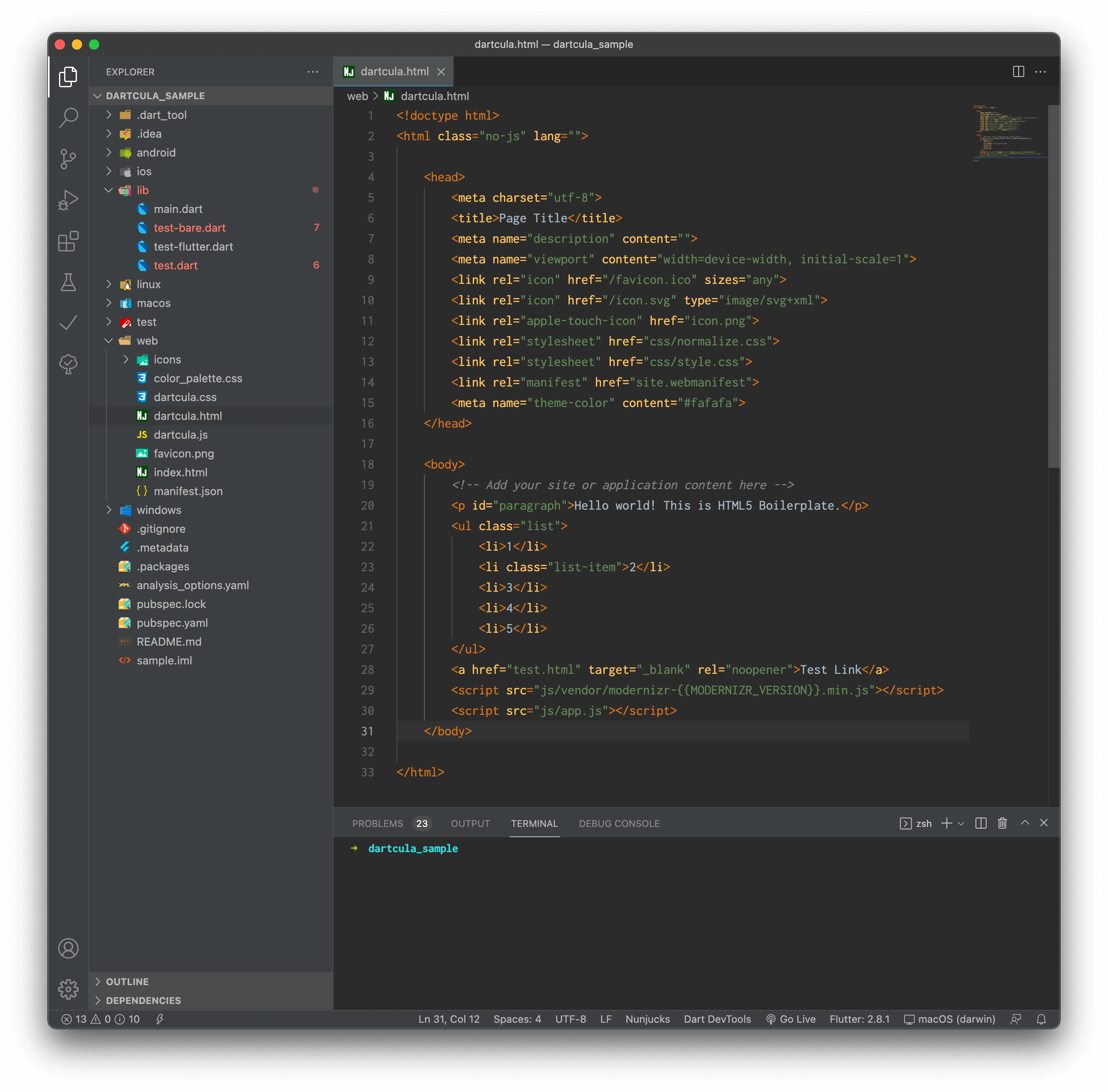Toggle notifications bell in status bar
The width and height of the screenshot is (1108, 1092).
pyautogui.click(x=1041, y=1019)
